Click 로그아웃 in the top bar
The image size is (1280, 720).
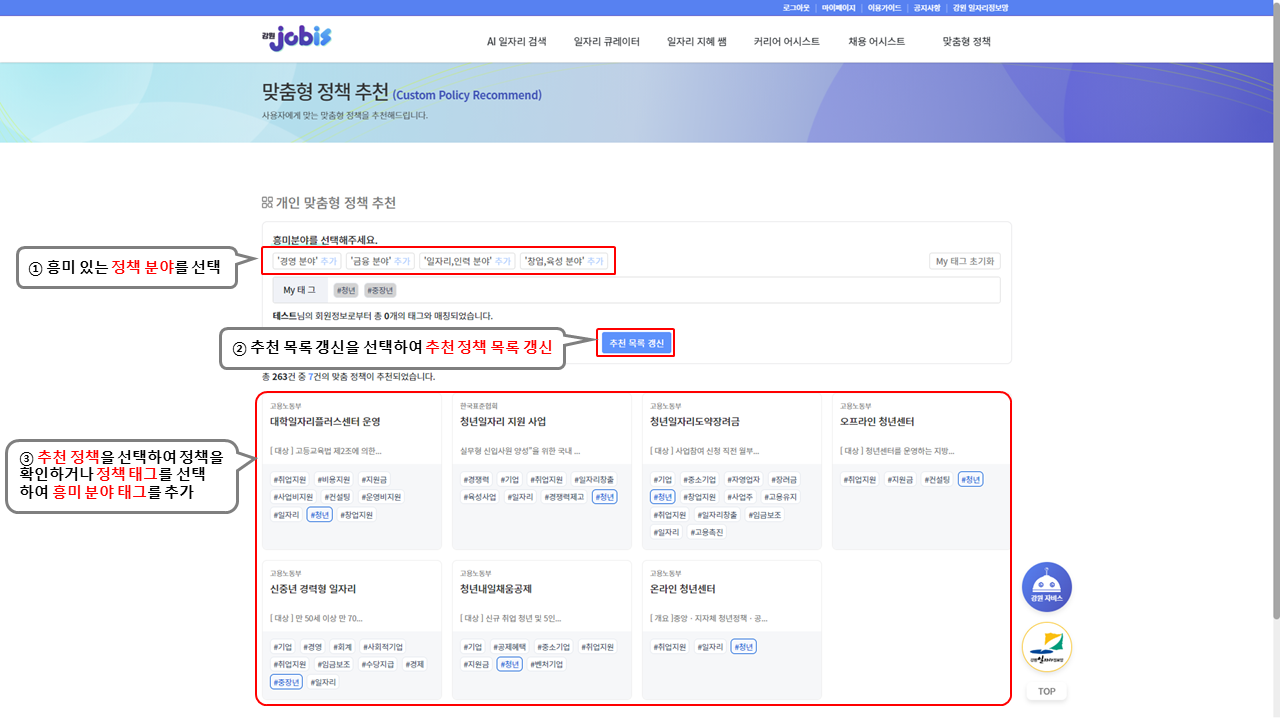point(796,7)
